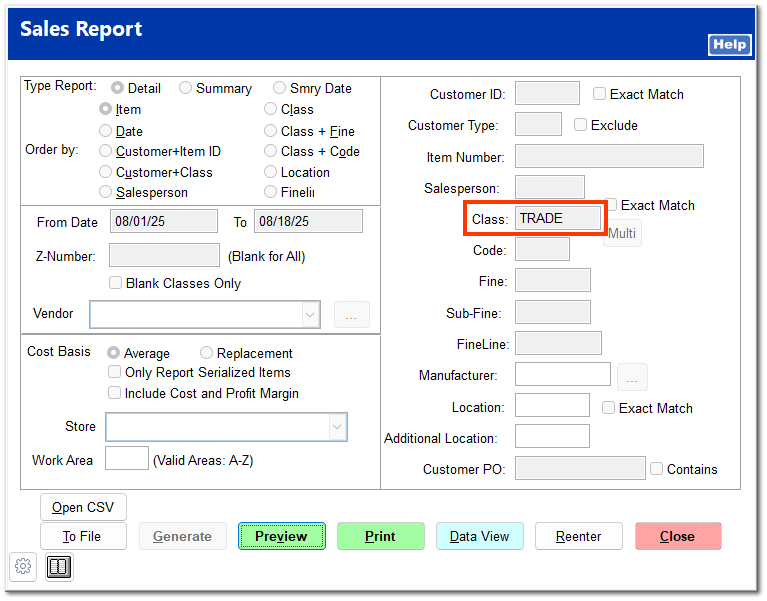Open manufacturer lookup ellipsis button
The height and width of the screenshot is (601, 767).
632,377
